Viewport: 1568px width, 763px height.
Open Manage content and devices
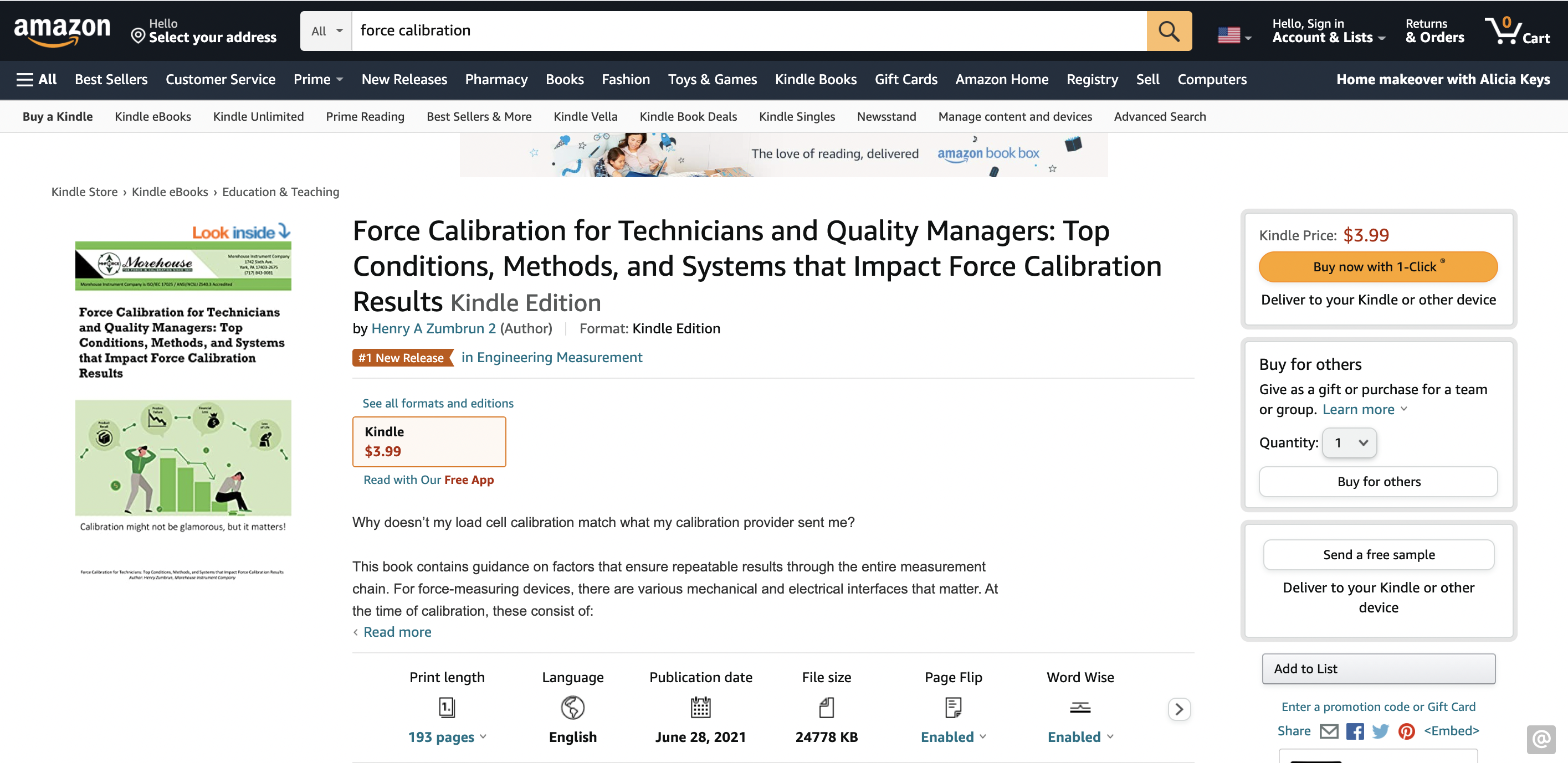point(1014,116)
